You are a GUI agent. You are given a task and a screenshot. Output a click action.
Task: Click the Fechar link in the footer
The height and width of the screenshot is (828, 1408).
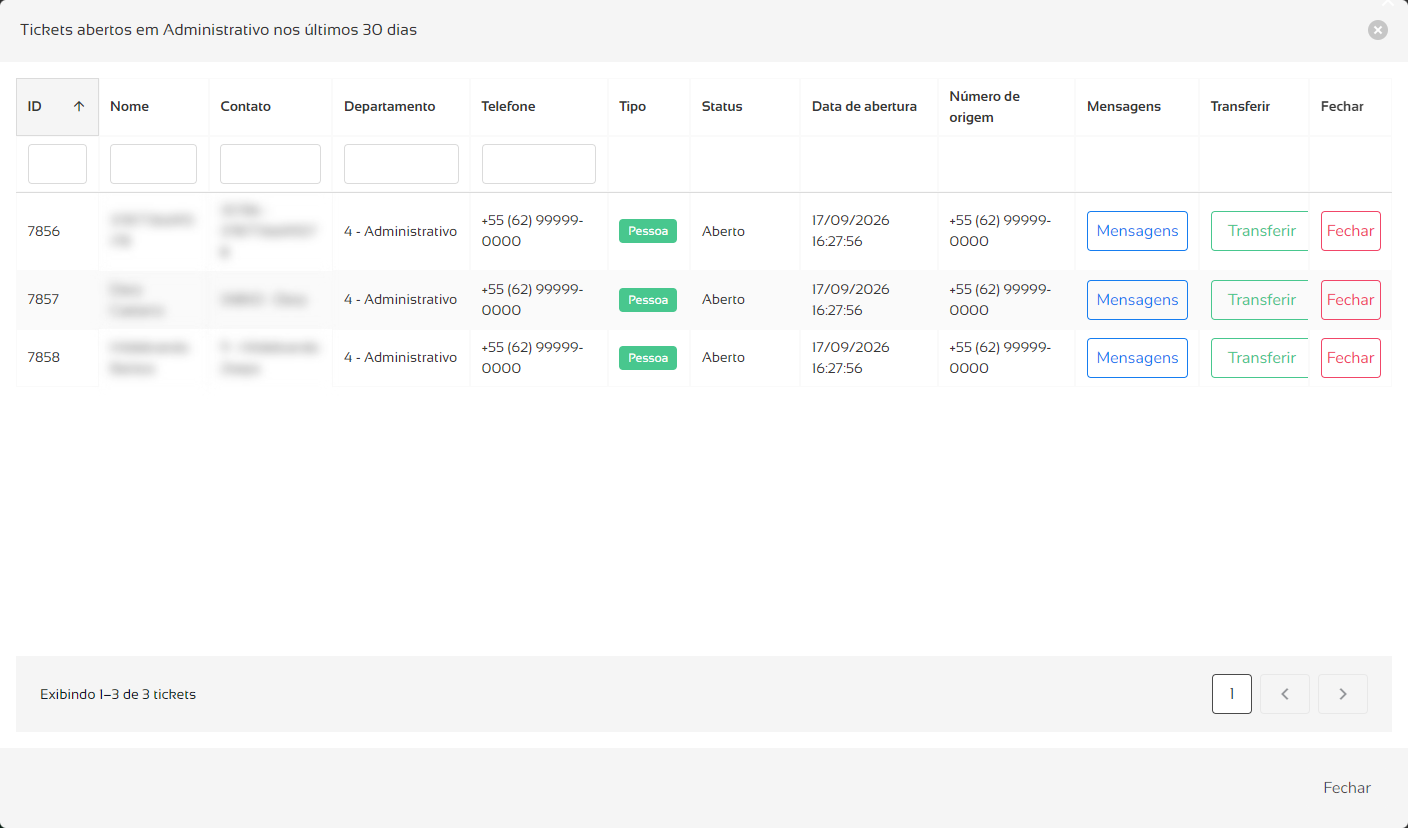click(1347, 788)
